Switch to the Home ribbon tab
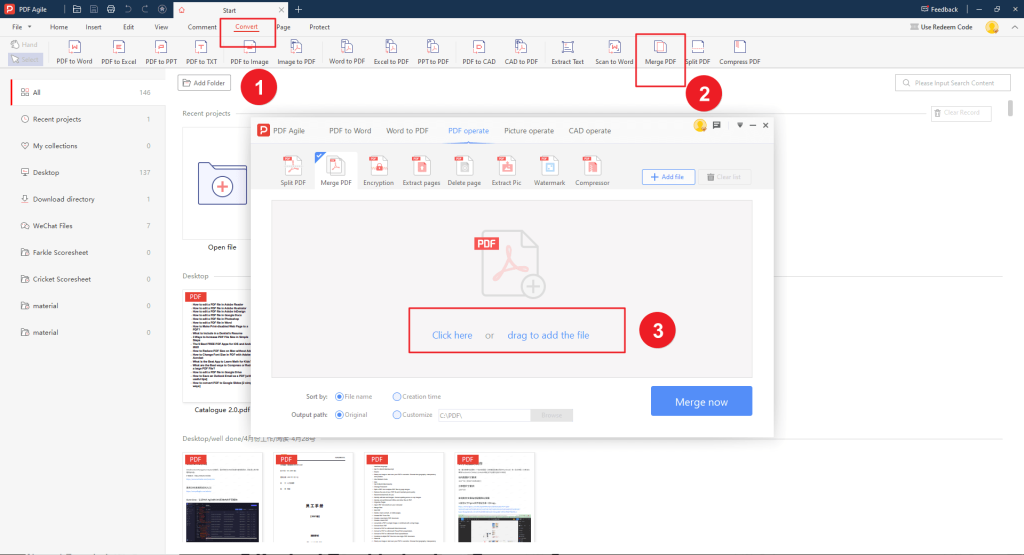The width and height of the screenshot is (1024, 555). pos(59,27)
